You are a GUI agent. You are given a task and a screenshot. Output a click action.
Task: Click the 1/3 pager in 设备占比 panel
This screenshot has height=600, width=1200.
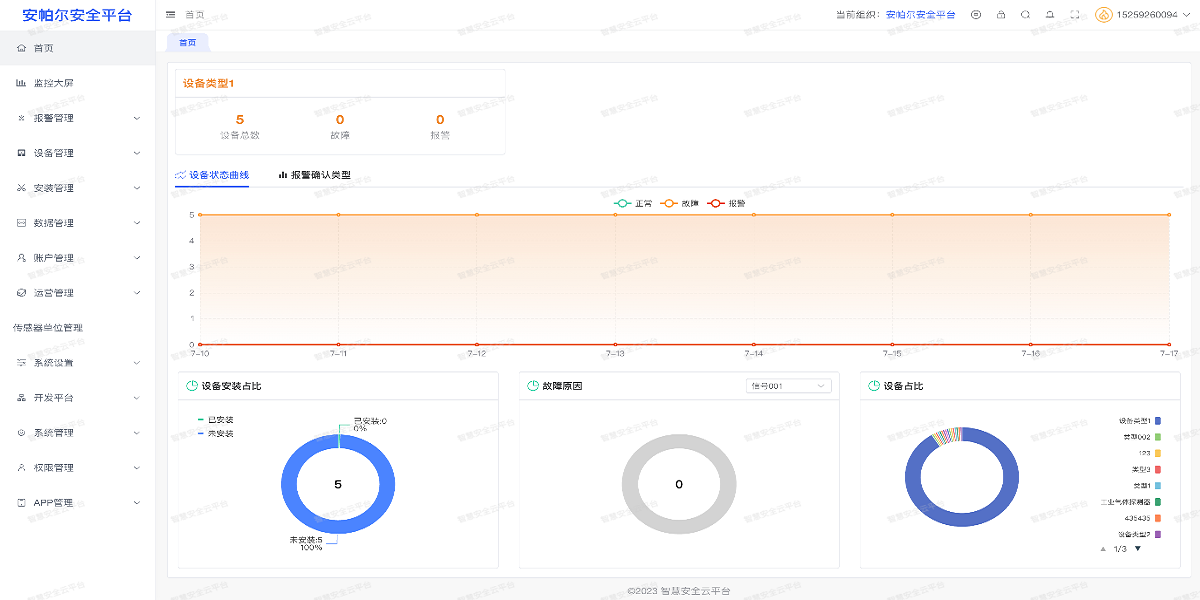tap(1121, 549)
